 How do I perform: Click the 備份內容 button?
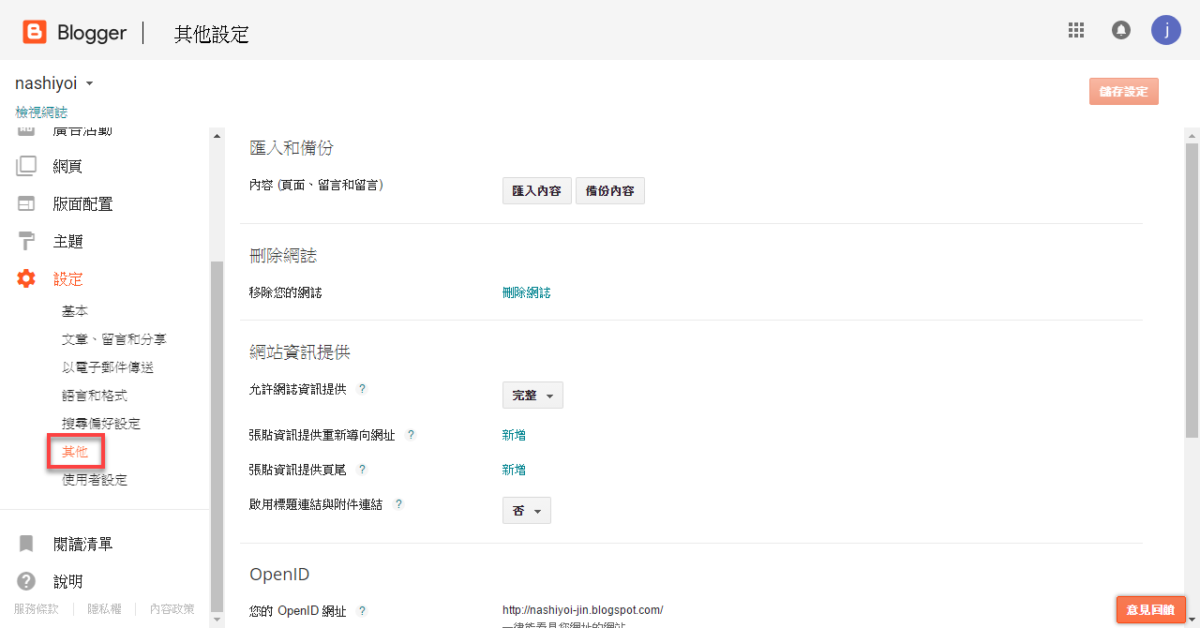(x=610, y=191)
